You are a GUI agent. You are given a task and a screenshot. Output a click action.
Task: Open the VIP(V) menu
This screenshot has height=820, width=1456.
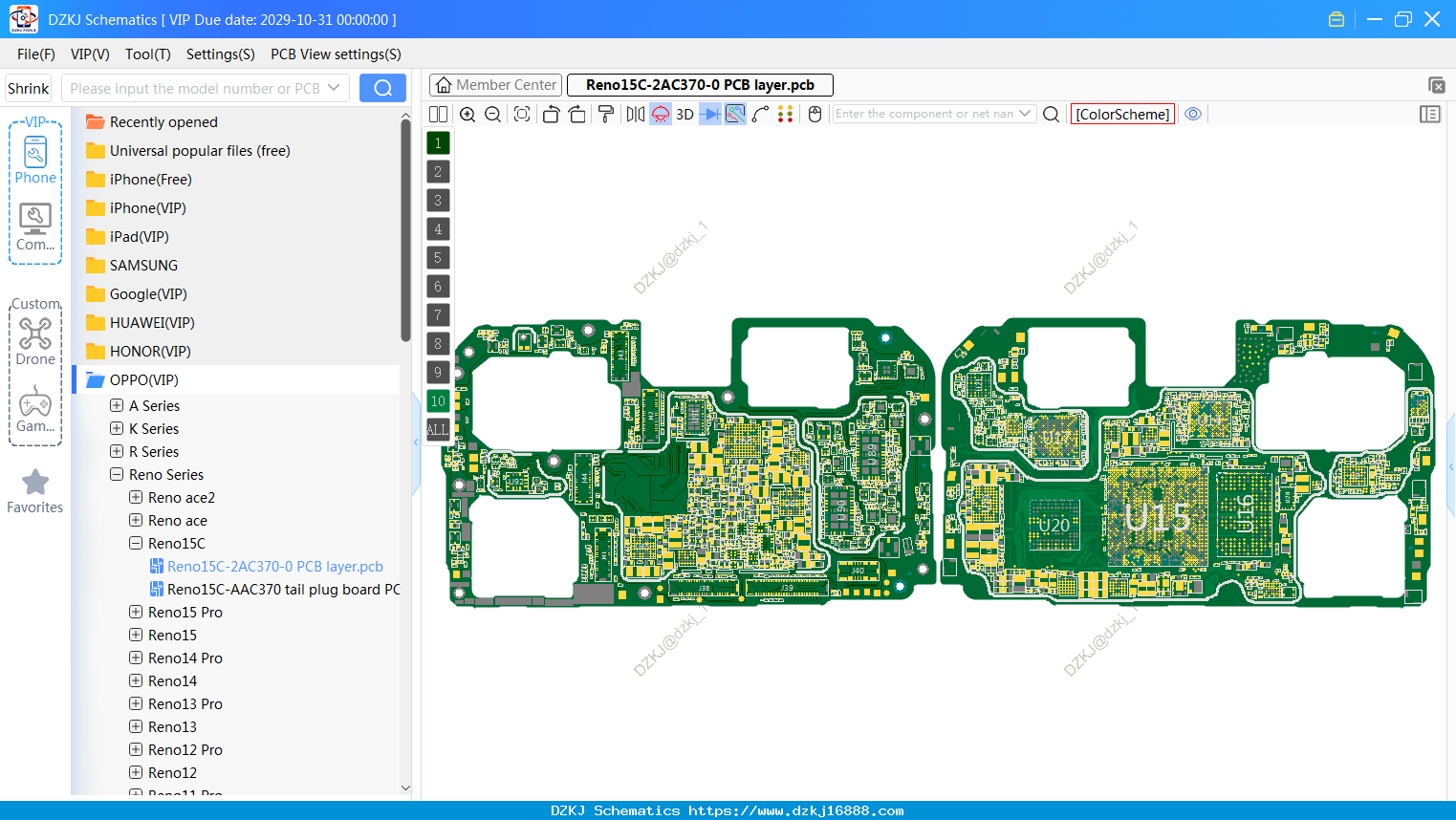click(x=90, y=54)
